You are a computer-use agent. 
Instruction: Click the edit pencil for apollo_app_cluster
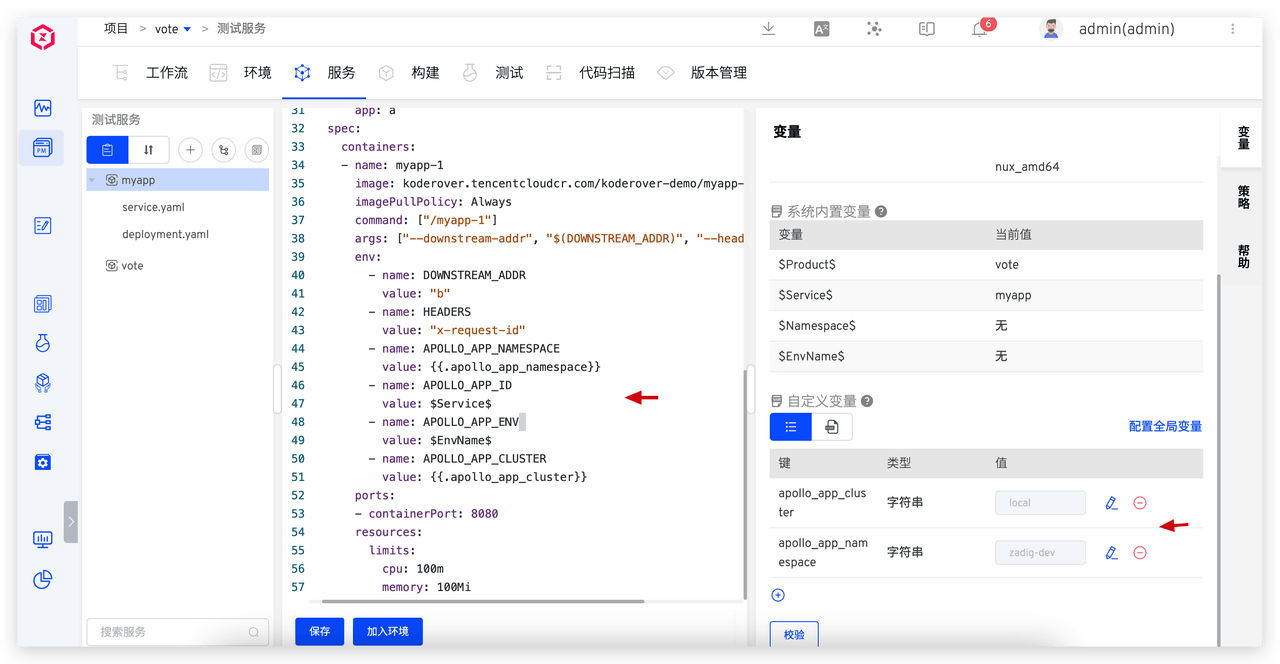click(x=1111, y=503)
